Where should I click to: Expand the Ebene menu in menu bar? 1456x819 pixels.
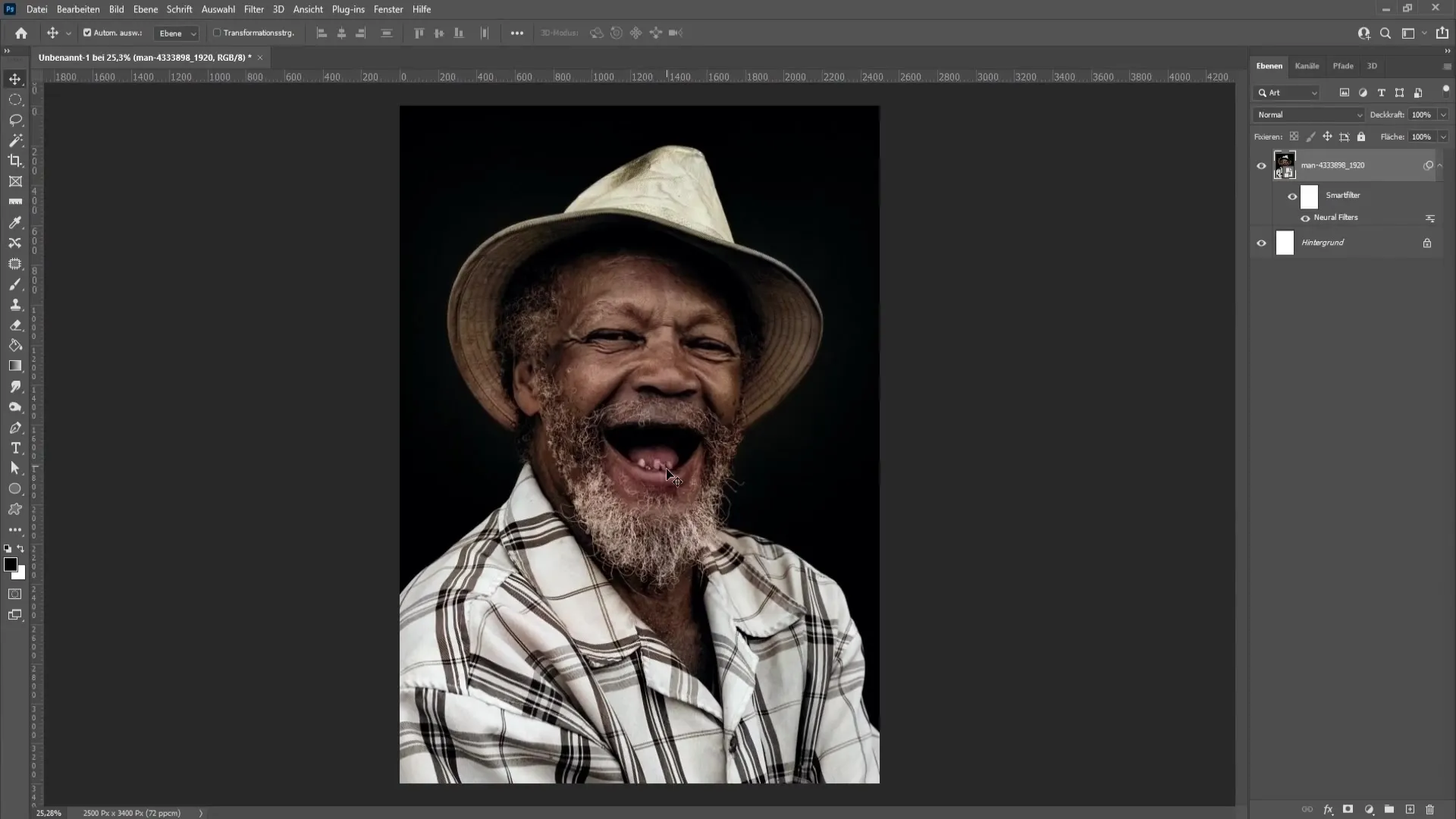[145, 9]
